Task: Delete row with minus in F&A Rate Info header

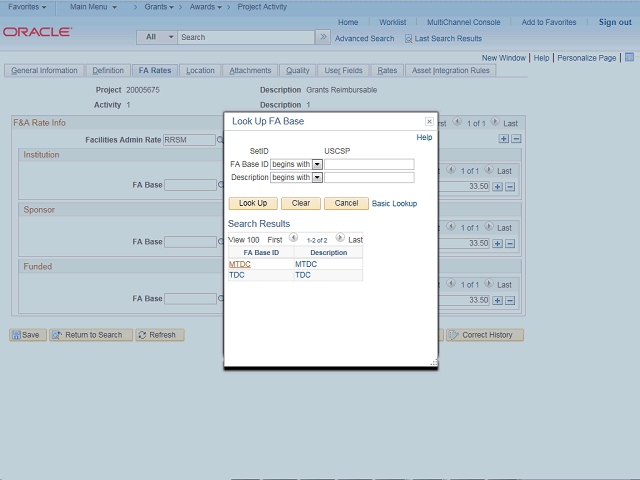Action: pos(516,139)
